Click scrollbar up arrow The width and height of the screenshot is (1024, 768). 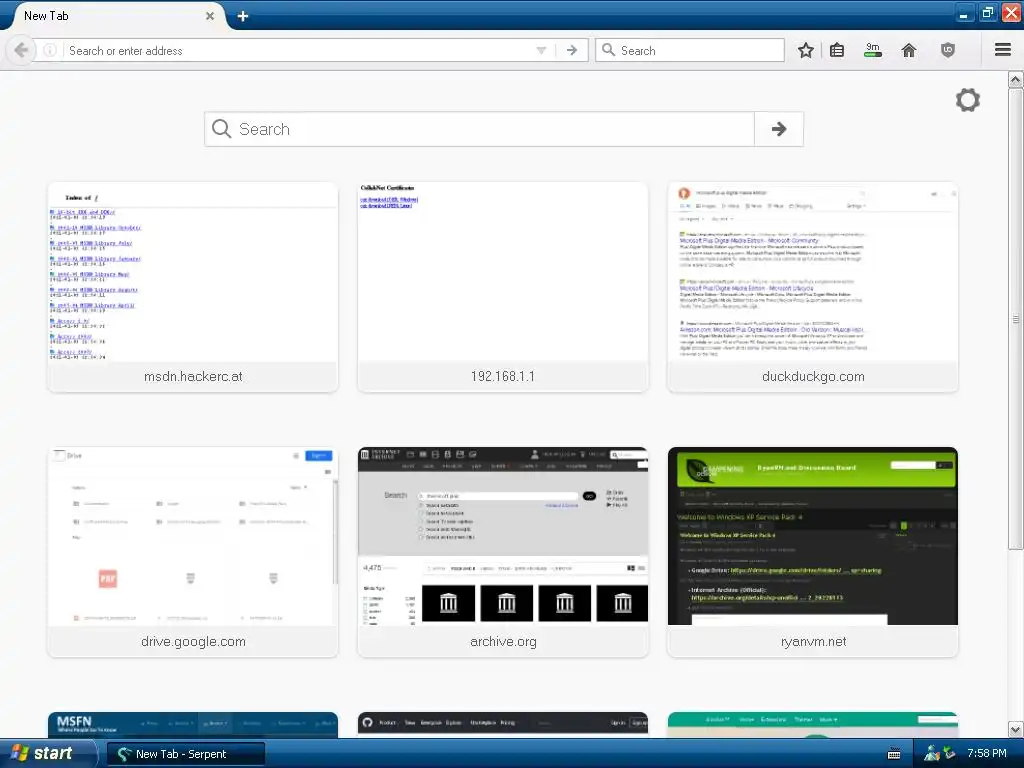pyautogui.click(x=1016, y=80)
